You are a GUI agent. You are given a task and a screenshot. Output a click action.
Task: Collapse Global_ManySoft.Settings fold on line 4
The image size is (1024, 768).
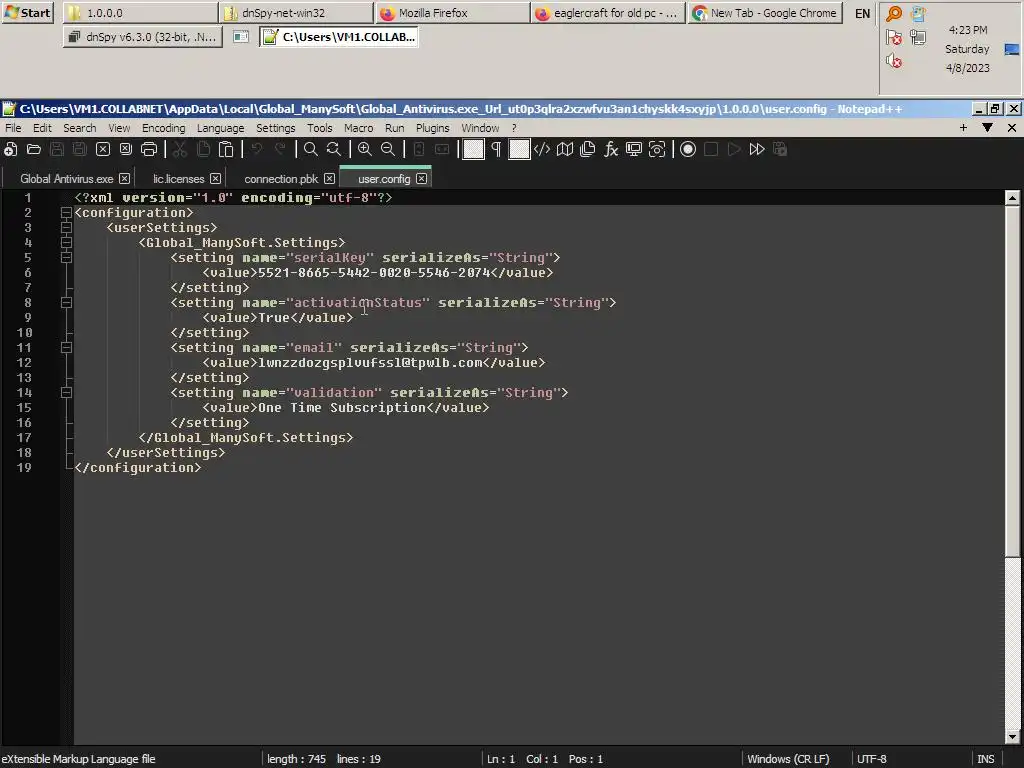66,242
